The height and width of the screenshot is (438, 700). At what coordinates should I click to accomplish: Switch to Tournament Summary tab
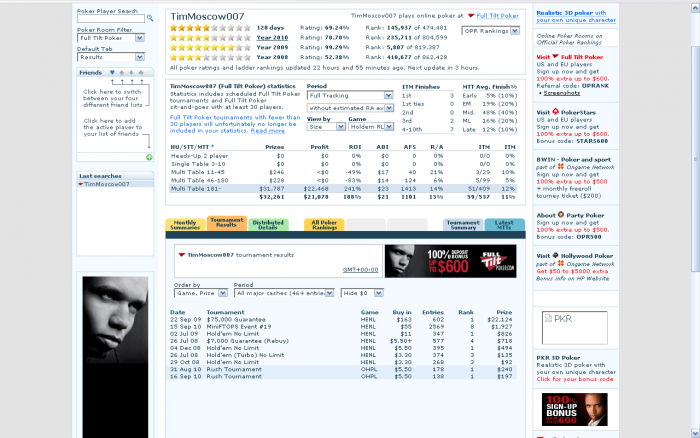point(463,225)
